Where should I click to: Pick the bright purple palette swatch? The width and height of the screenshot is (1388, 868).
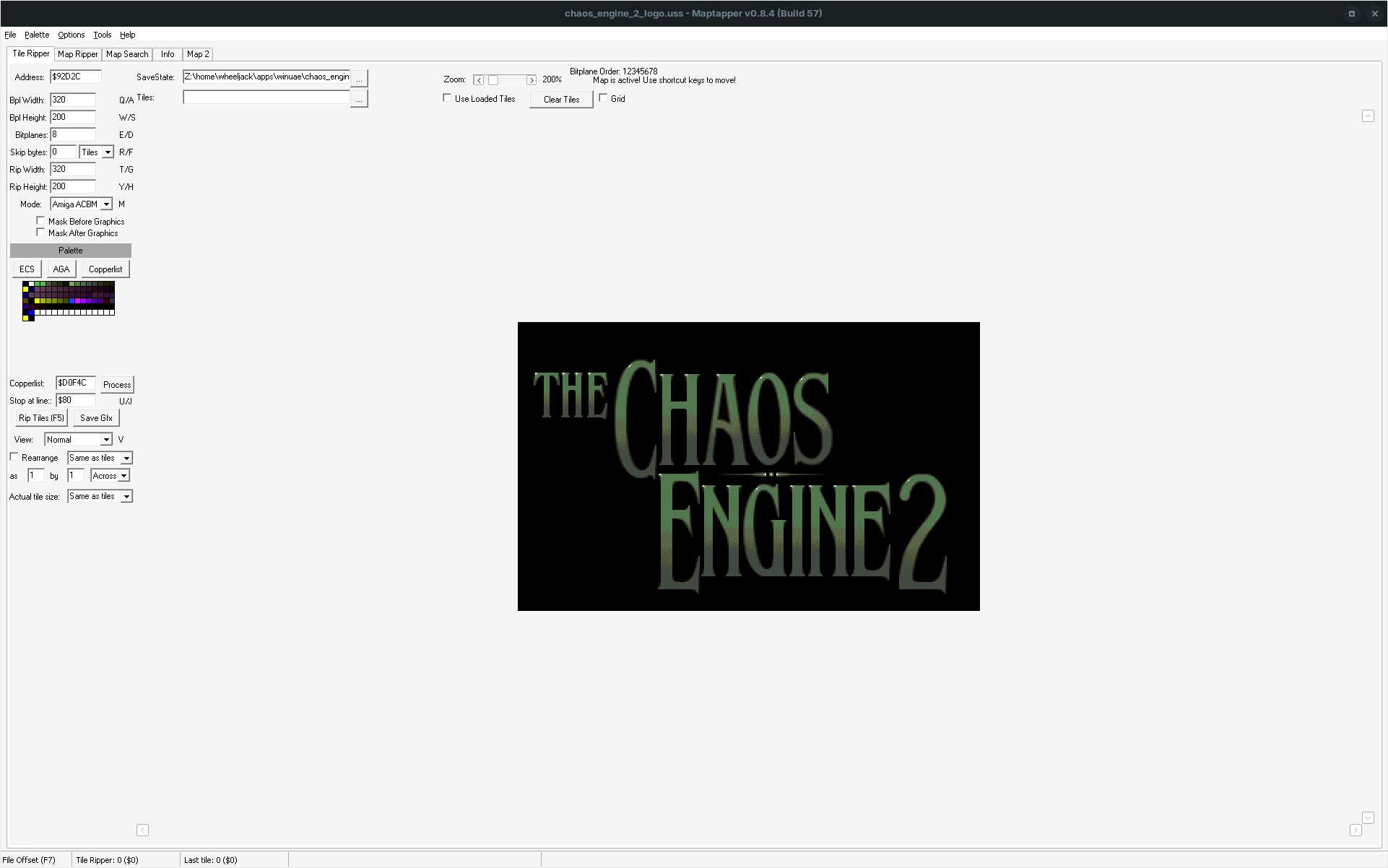pyautogui.click(x=83, y=300)
